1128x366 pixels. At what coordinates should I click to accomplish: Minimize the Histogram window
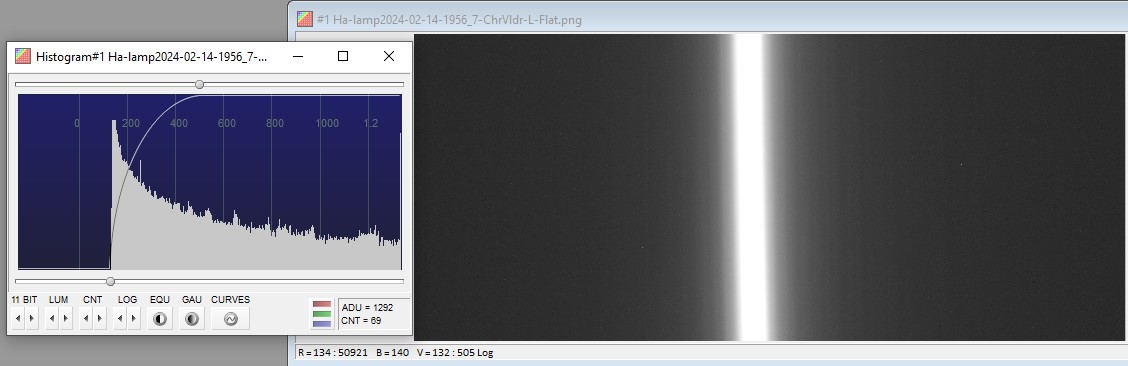[x=297, y=56]
